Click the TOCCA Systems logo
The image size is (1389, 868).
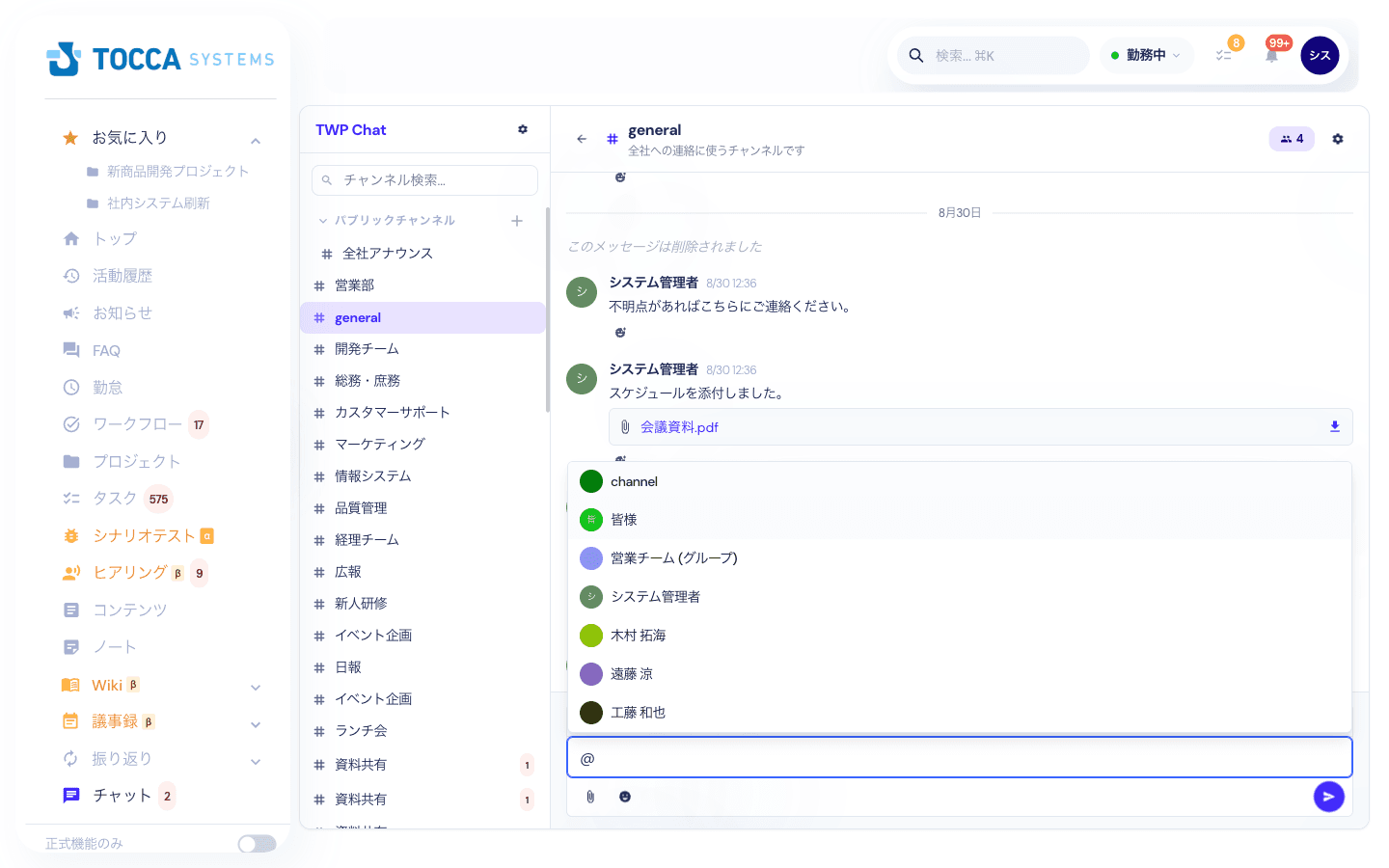pyautogui.click(x=160, y=59)
